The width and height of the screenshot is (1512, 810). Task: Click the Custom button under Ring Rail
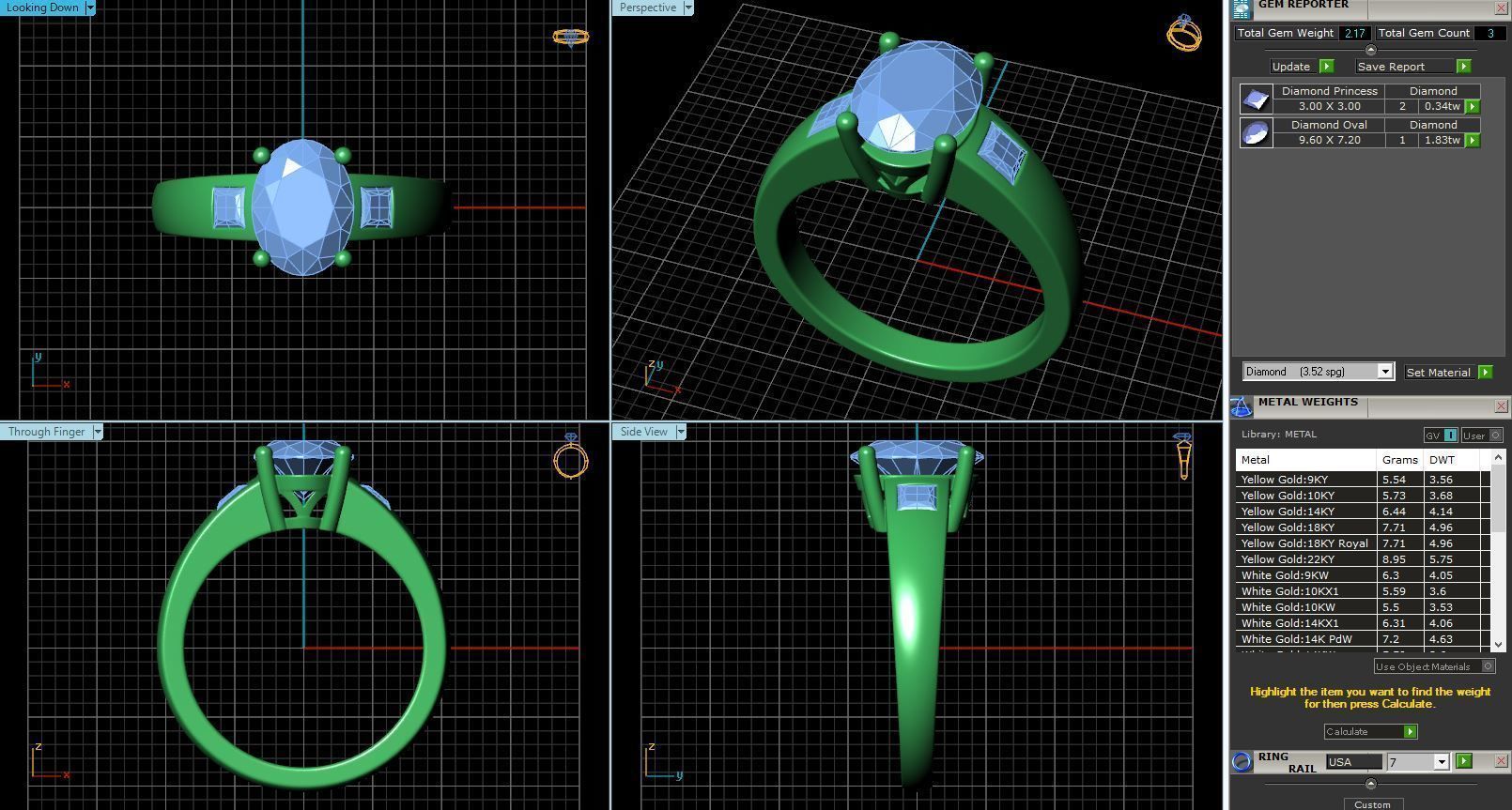(1372, 804)
